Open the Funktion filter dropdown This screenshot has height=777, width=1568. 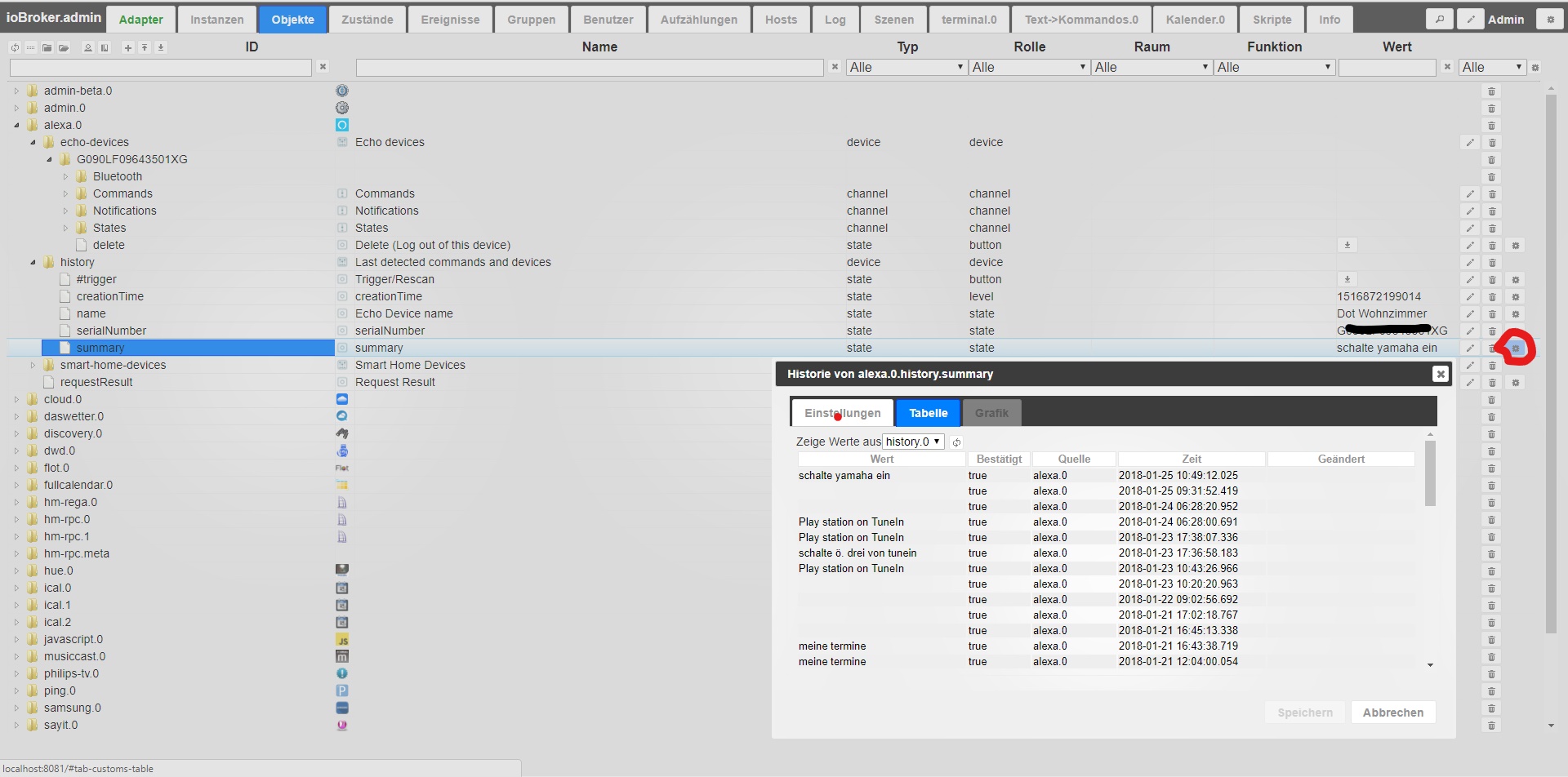pyautogui.click(x=1274, y=67)
